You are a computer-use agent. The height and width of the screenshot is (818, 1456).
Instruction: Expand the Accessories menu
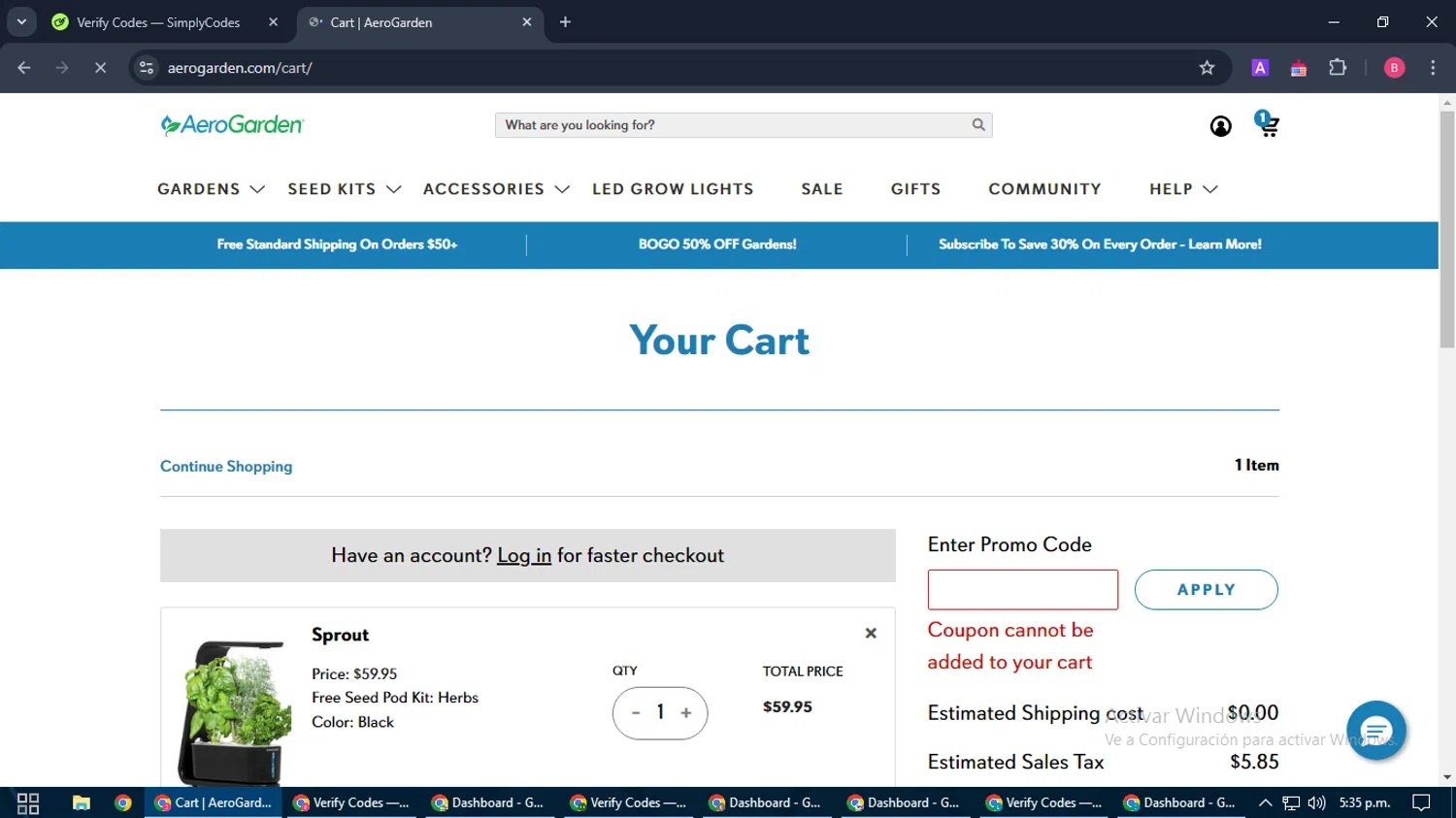tap(496, 189)
